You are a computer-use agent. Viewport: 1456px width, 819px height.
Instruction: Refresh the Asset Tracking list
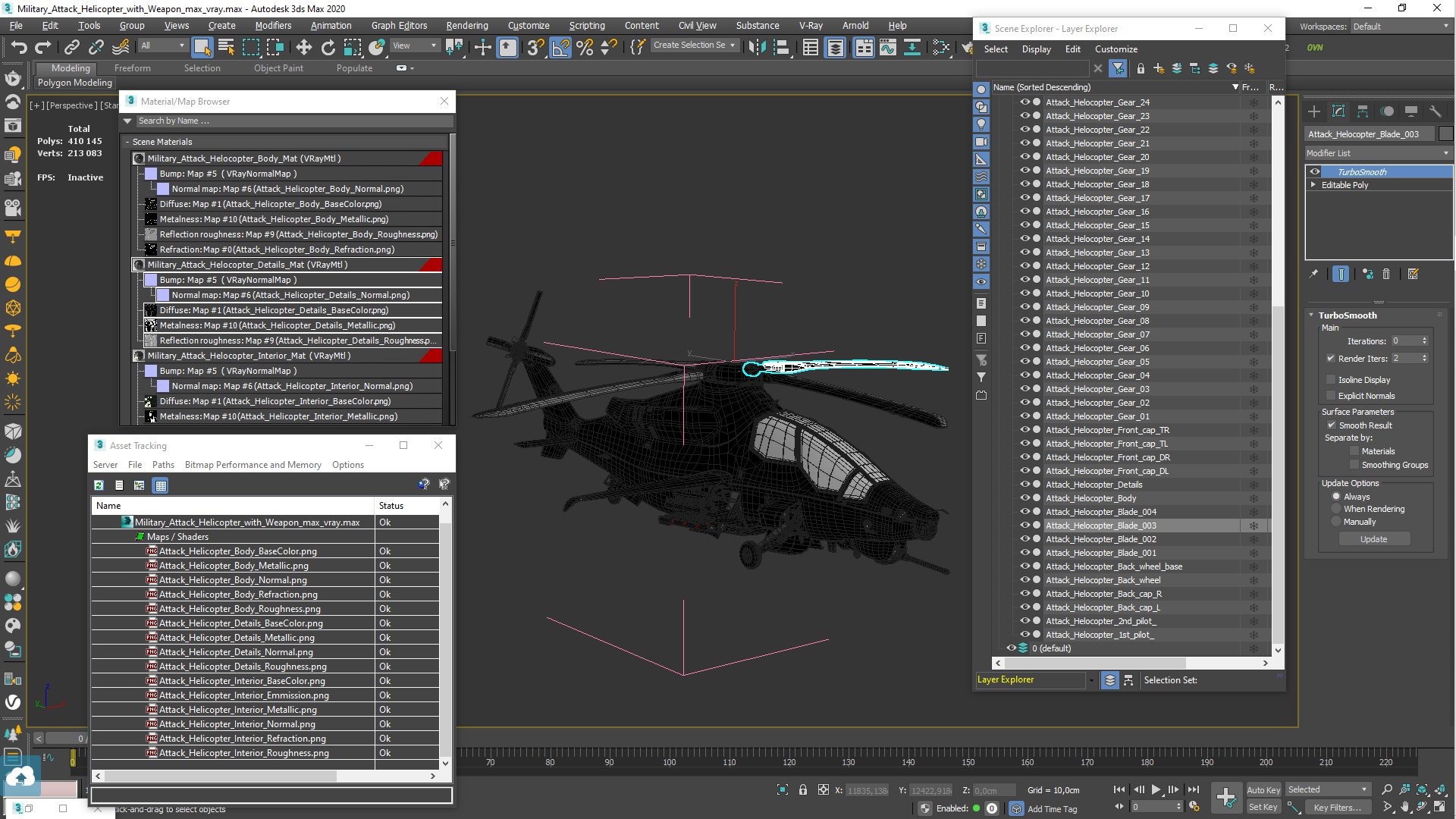99,485
